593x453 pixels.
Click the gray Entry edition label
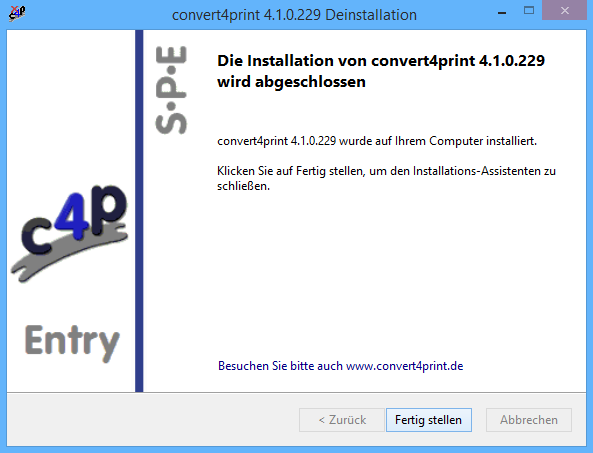(x=72, y=343)
